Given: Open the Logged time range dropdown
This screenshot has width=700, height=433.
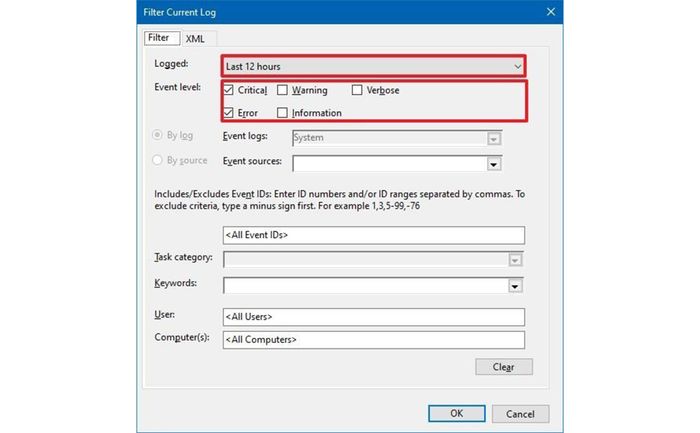Looking at the screenshot, I should [x=373, y=67].
